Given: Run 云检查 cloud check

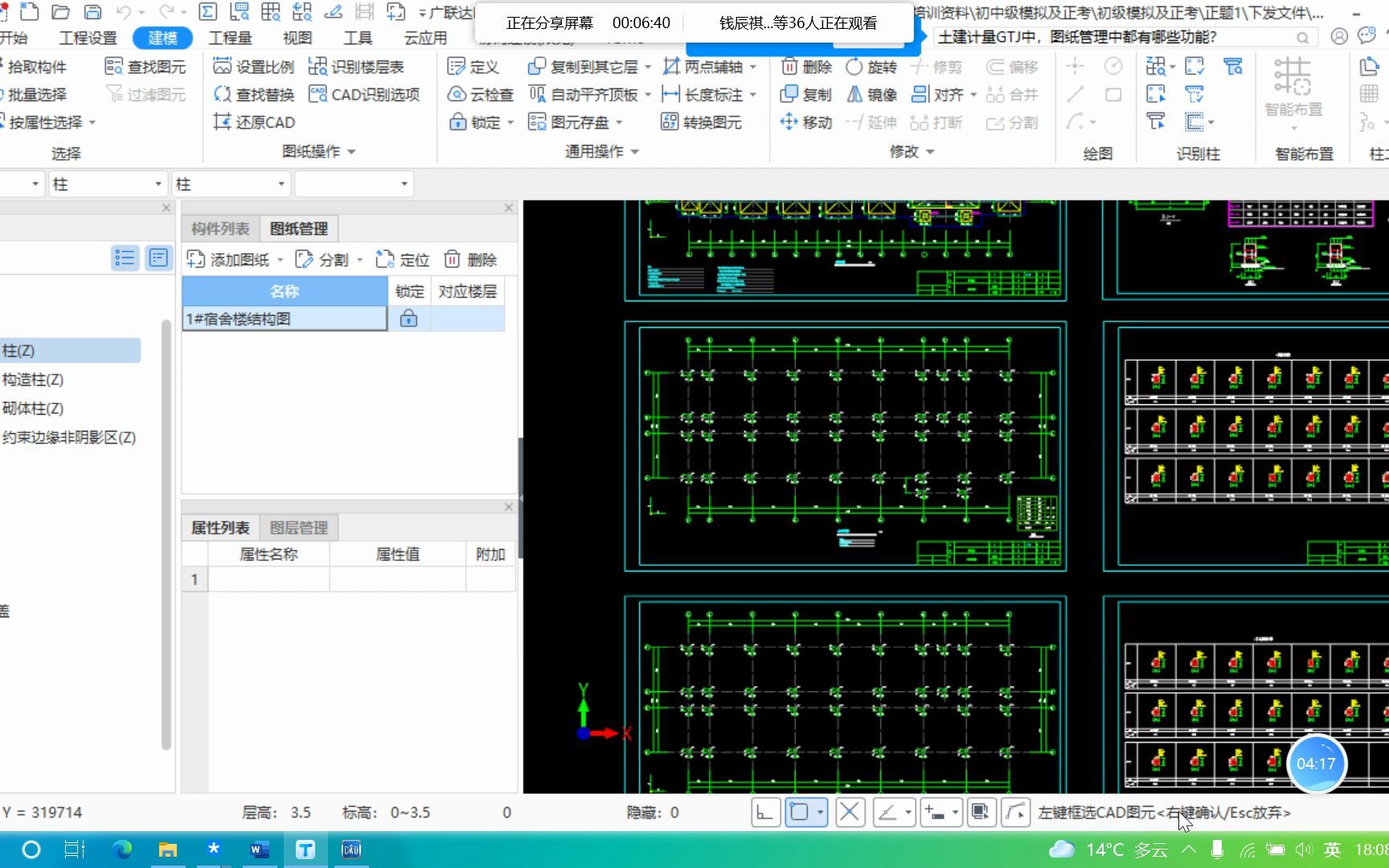Looking at the screenshot, I should click(481, 95).
